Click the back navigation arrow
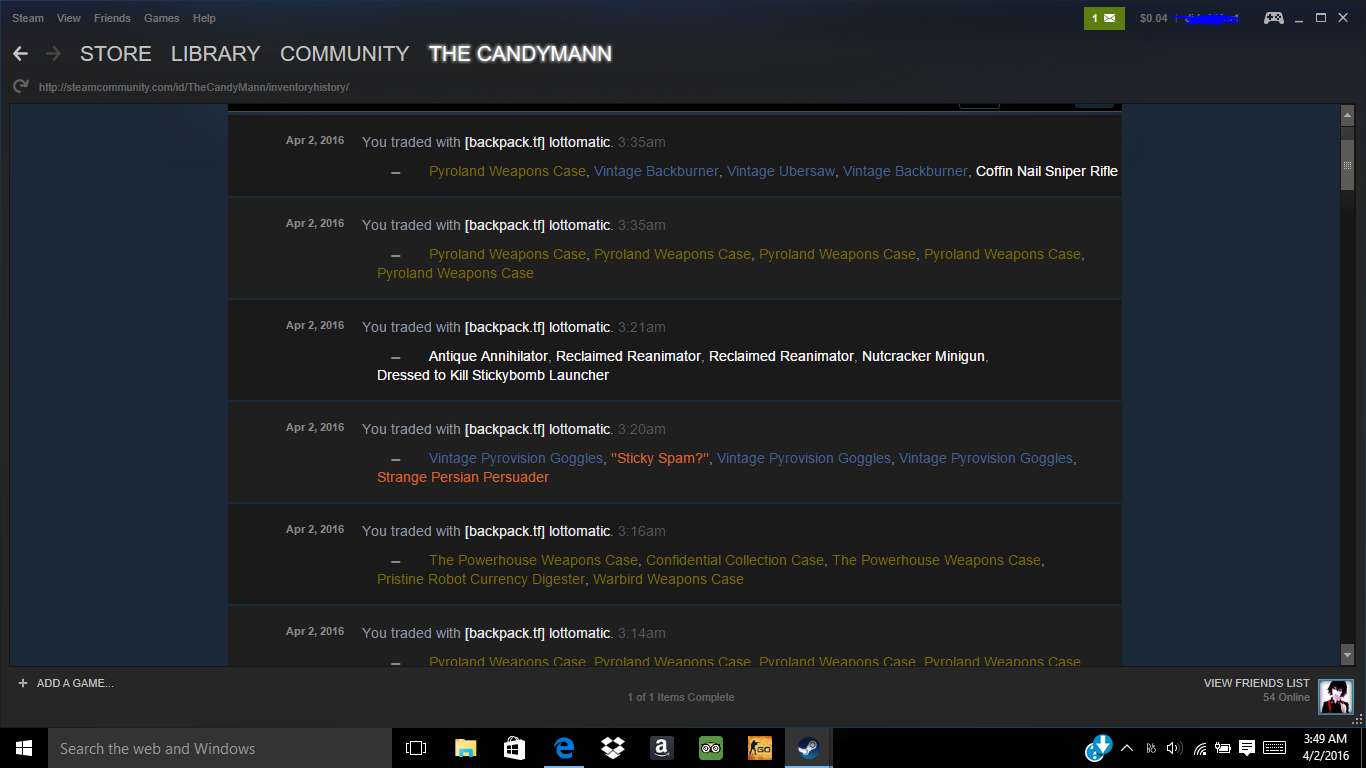Screen dimensions: 1366x768 coord(20,54)
